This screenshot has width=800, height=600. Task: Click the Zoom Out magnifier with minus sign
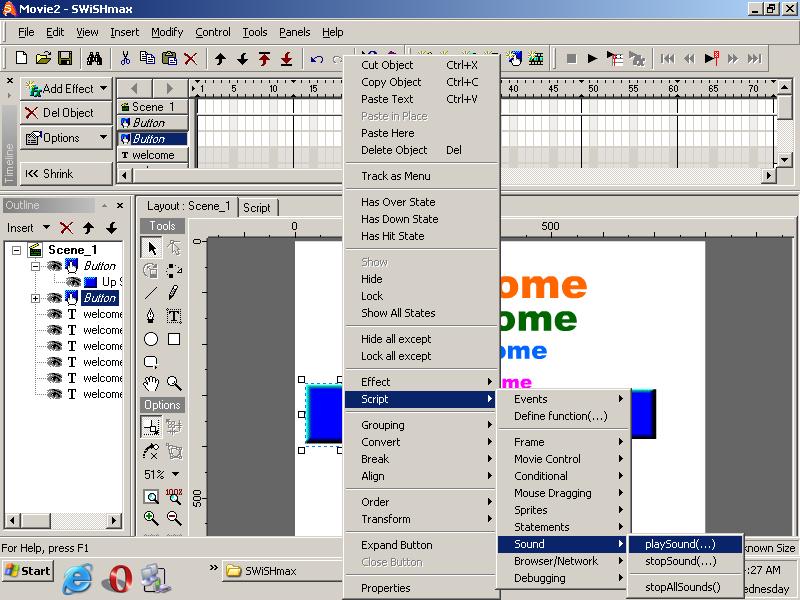(x=173, y=518)
